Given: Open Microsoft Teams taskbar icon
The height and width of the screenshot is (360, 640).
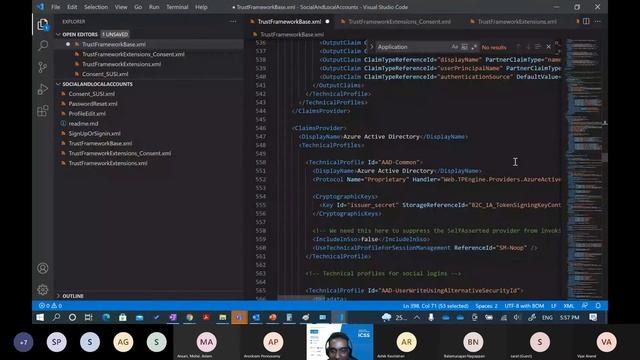Looking at the screenshot, I should pyautogui.click(x=239, y=317).
